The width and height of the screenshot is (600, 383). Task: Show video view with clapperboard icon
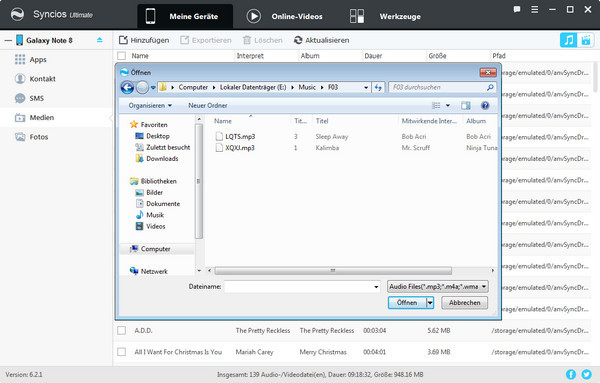click(x=586, y=40)
